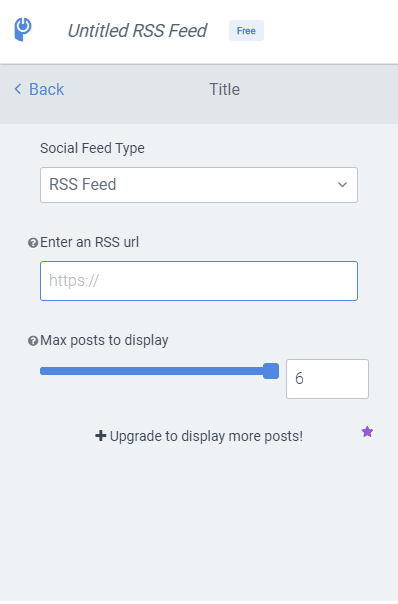
Task: Click the POWR logo icon
Action: point(23,29)
